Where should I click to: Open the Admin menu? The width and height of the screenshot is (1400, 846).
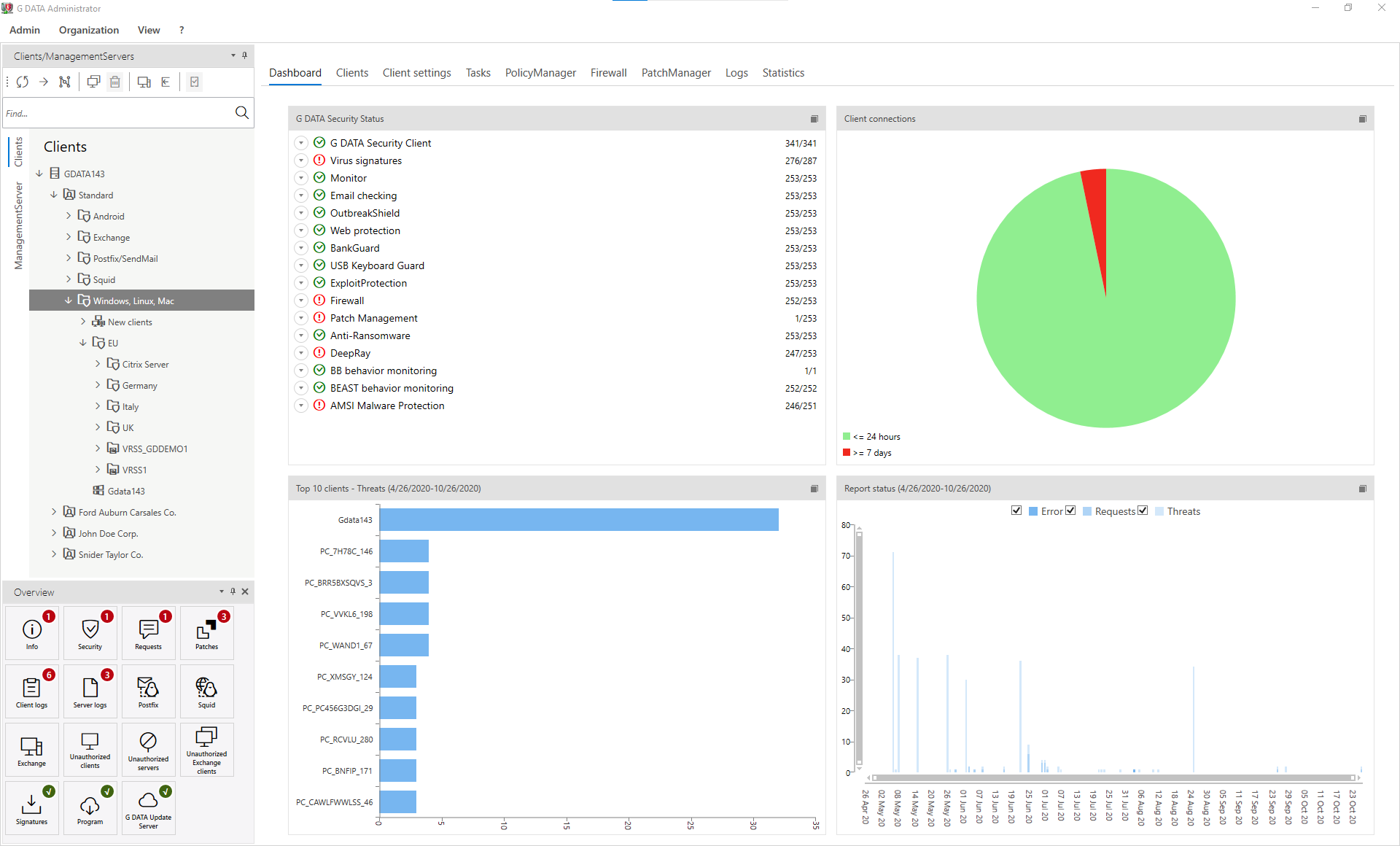(x=25, y=30)
